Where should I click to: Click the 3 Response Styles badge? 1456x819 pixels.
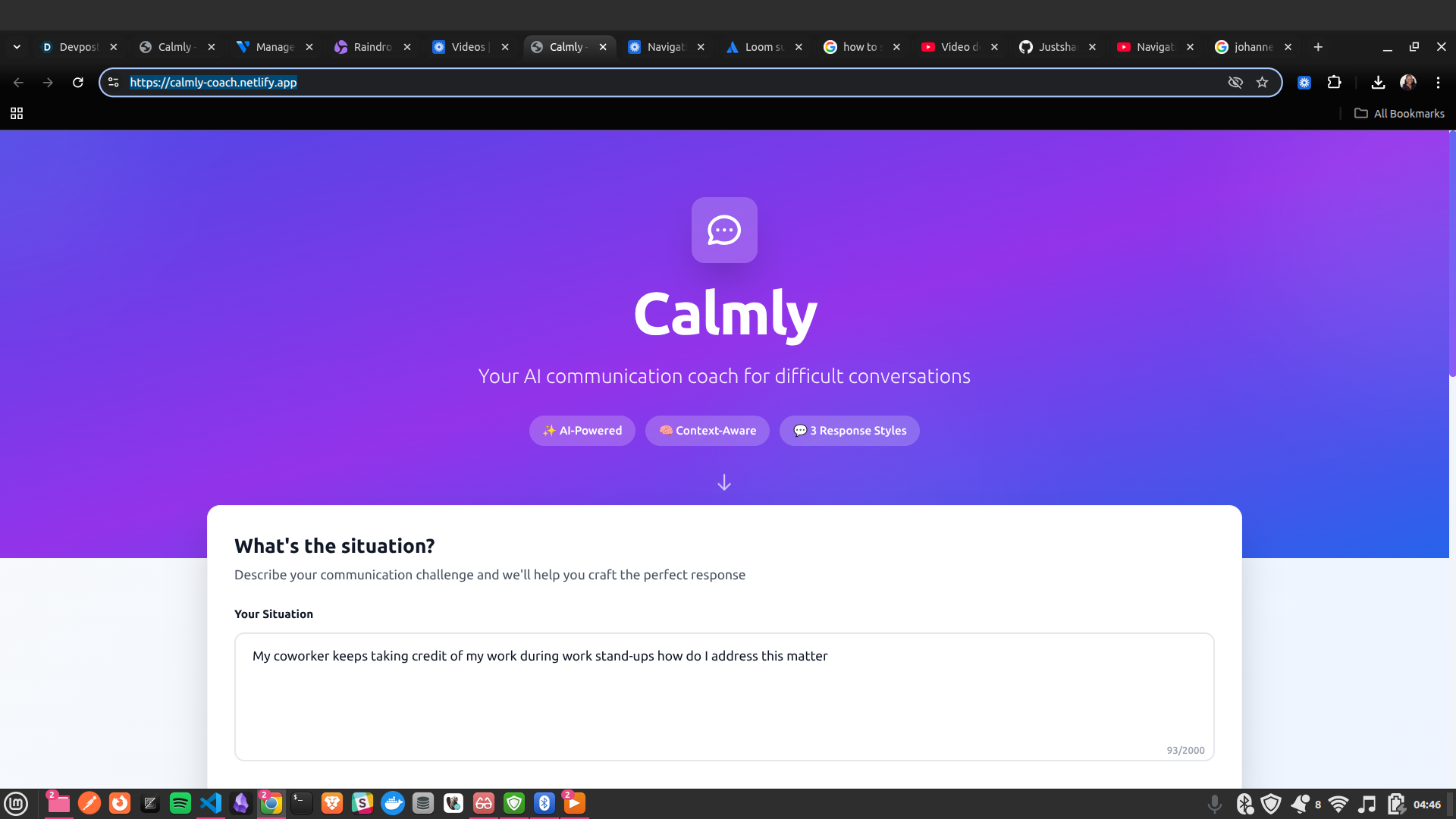[849, 431]
